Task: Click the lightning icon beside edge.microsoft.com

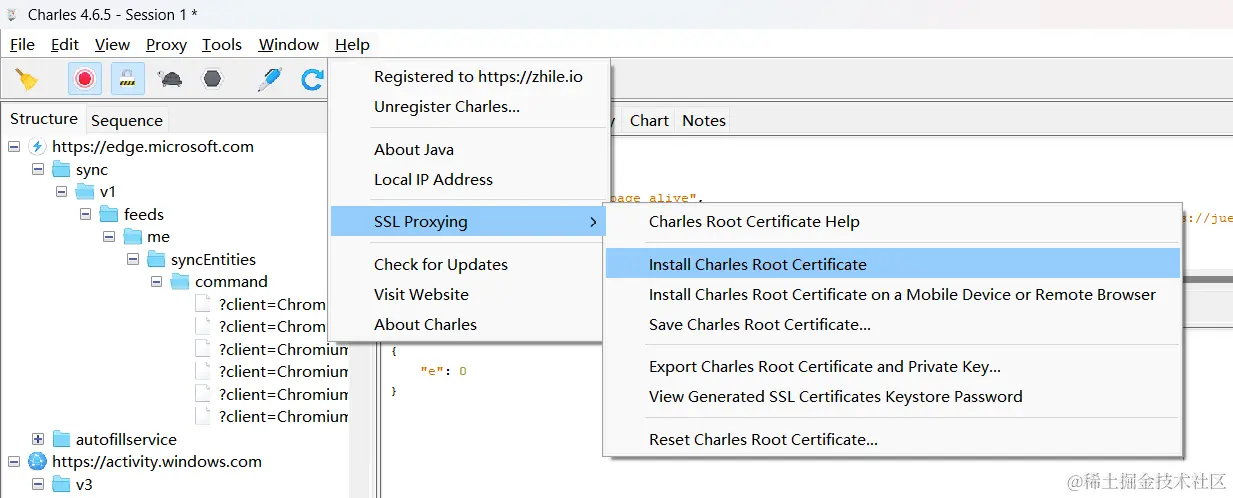Action: (37, 147)
